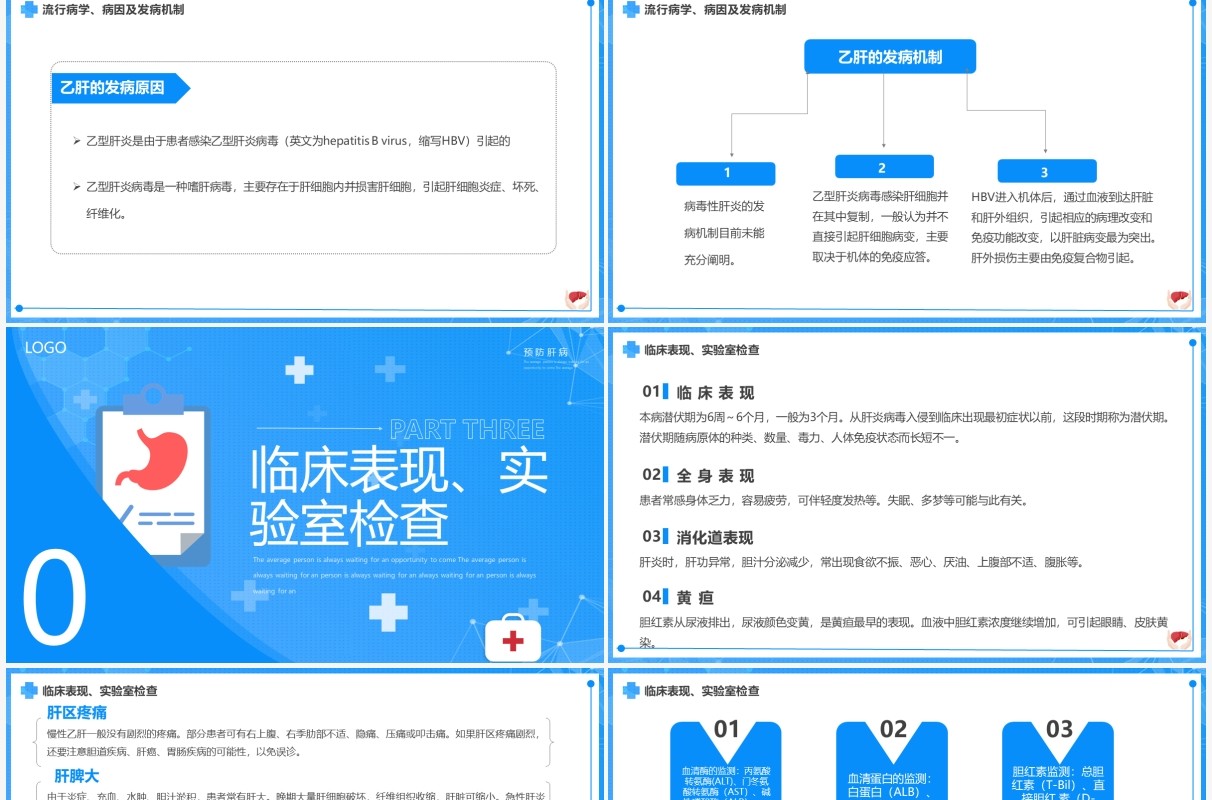
Task: Click the line 肝炎时，肝功异常，胆汁分泌减少
Action: pyautogui.click(x=861, y=562)
